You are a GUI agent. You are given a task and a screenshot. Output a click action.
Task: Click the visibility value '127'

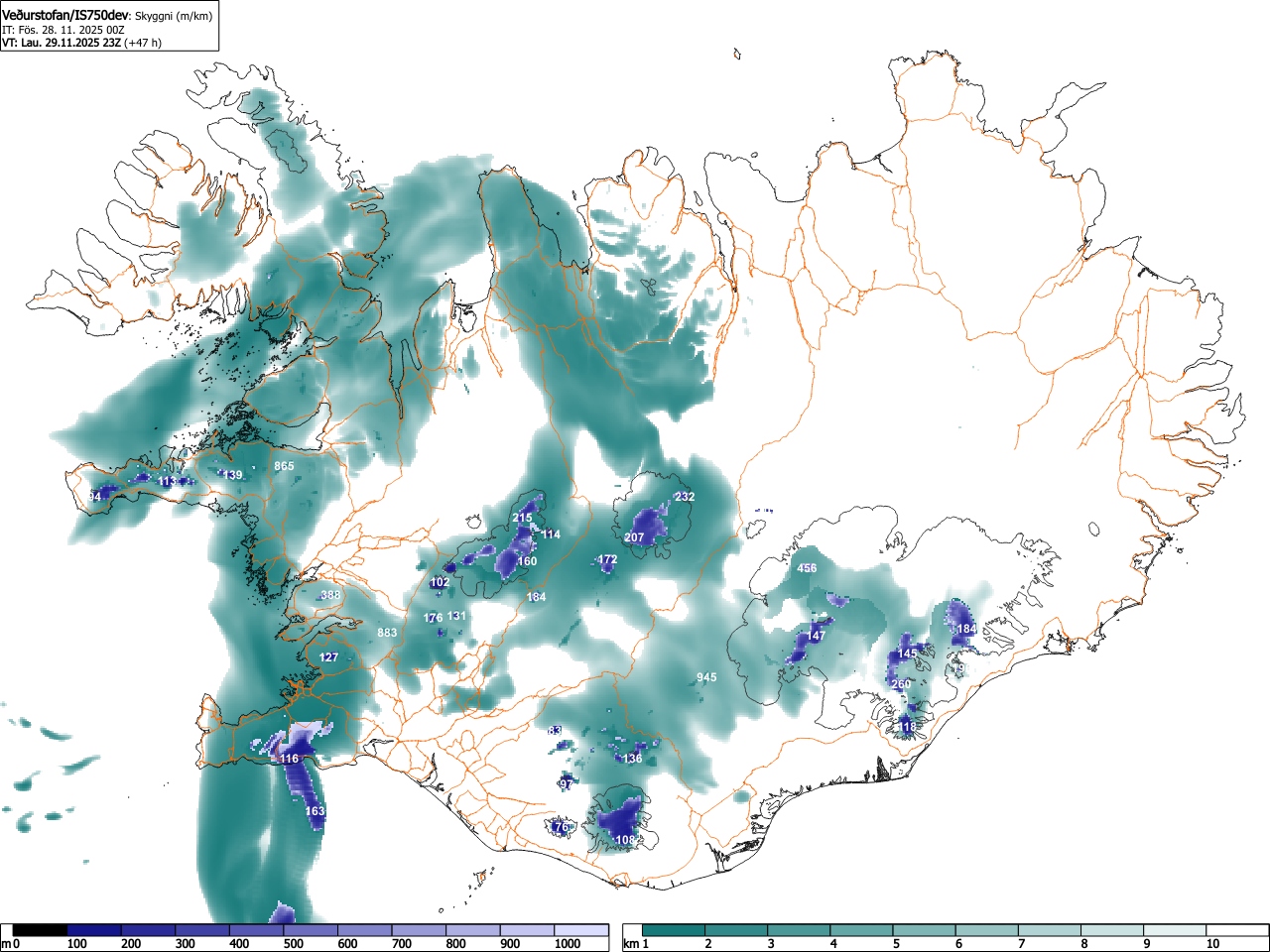pos(328,657)
